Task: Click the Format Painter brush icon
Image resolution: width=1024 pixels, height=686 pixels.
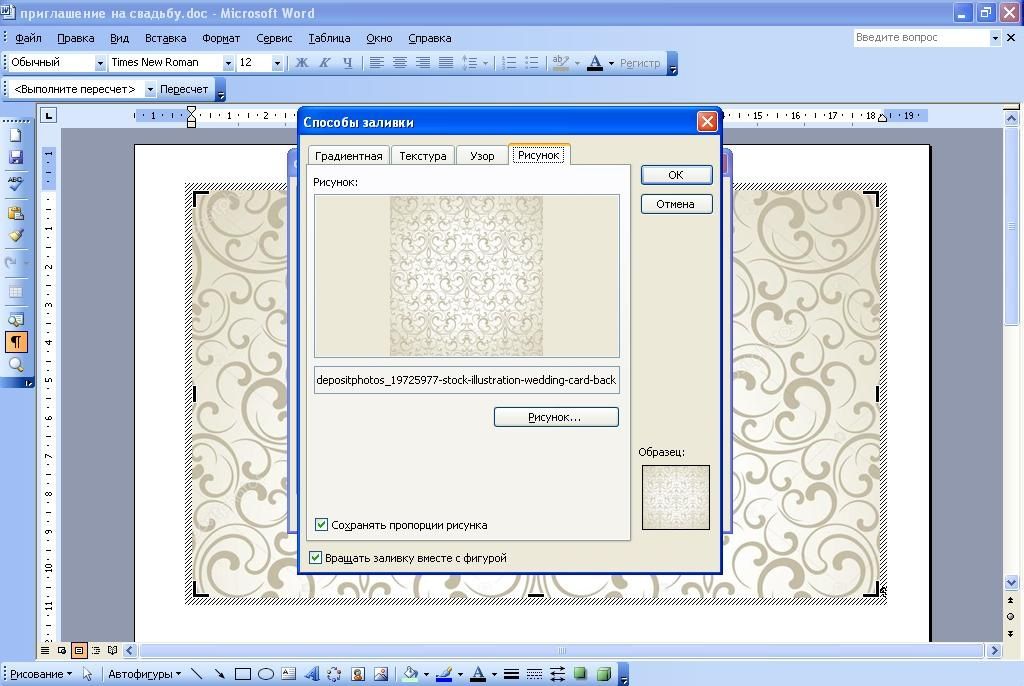Action: [x=15, y=236]
